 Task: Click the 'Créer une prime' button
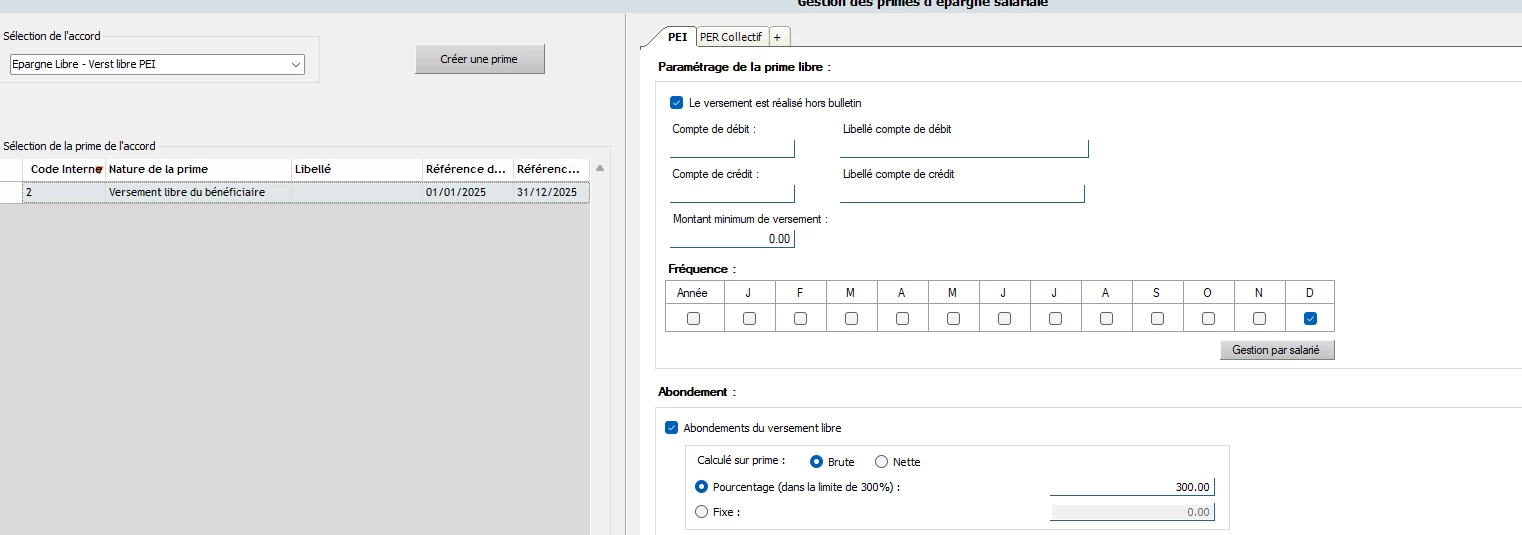(479, 59)
